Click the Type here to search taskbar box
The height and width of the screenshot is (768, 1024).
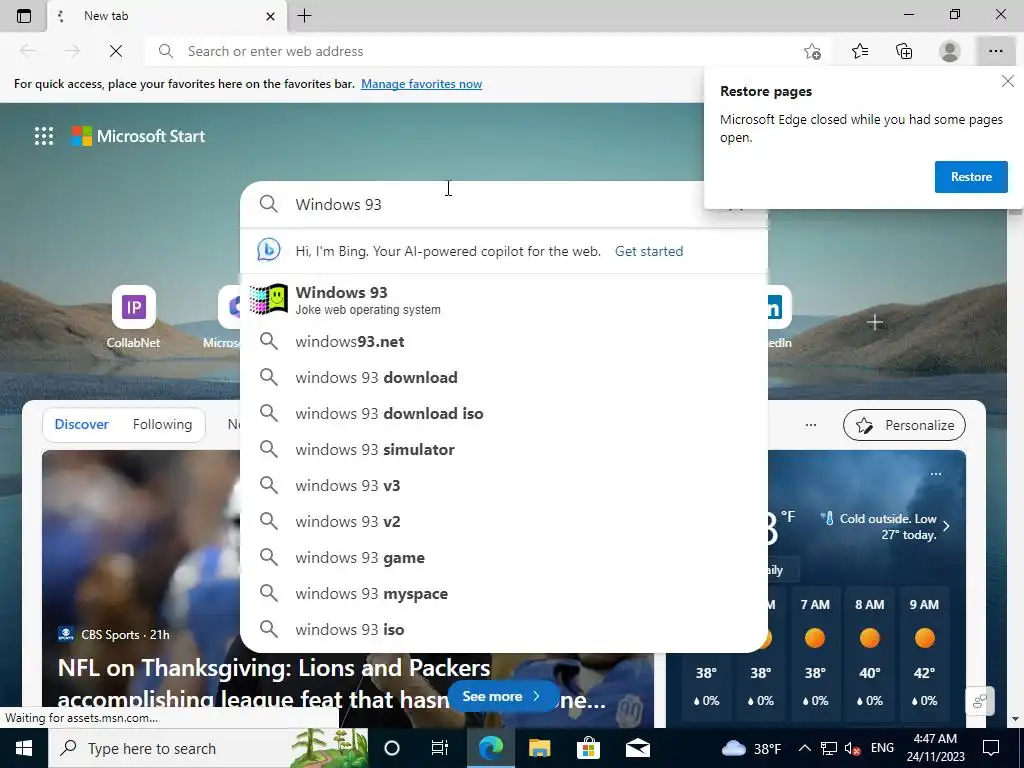coord(208,748)
